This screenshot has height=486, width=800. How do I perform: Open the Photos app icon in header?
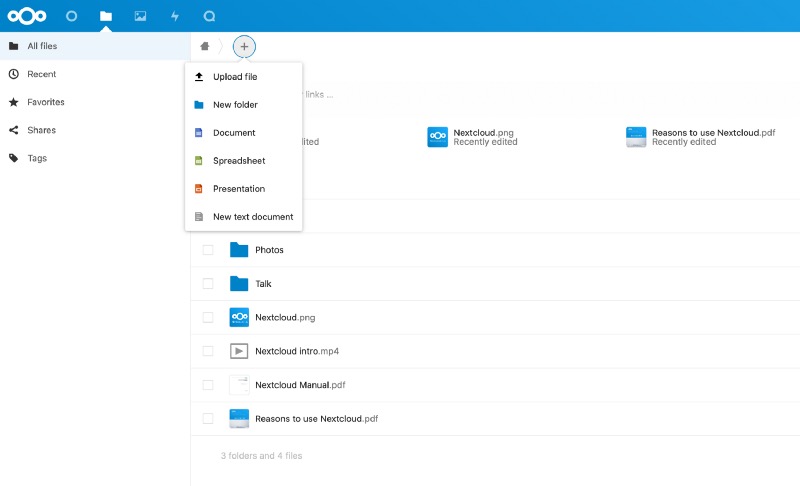coord(140,16)
